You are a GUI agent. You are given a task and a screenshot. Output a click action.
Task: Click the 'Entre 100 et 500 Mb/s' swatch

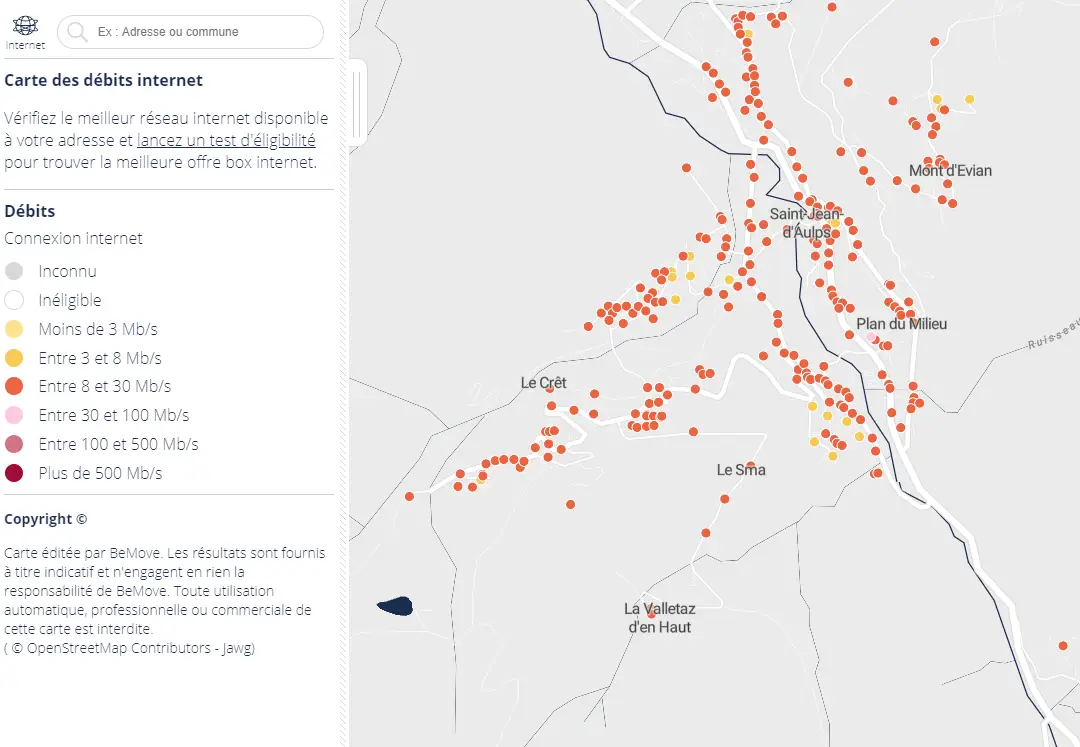[x=14, y=444]
